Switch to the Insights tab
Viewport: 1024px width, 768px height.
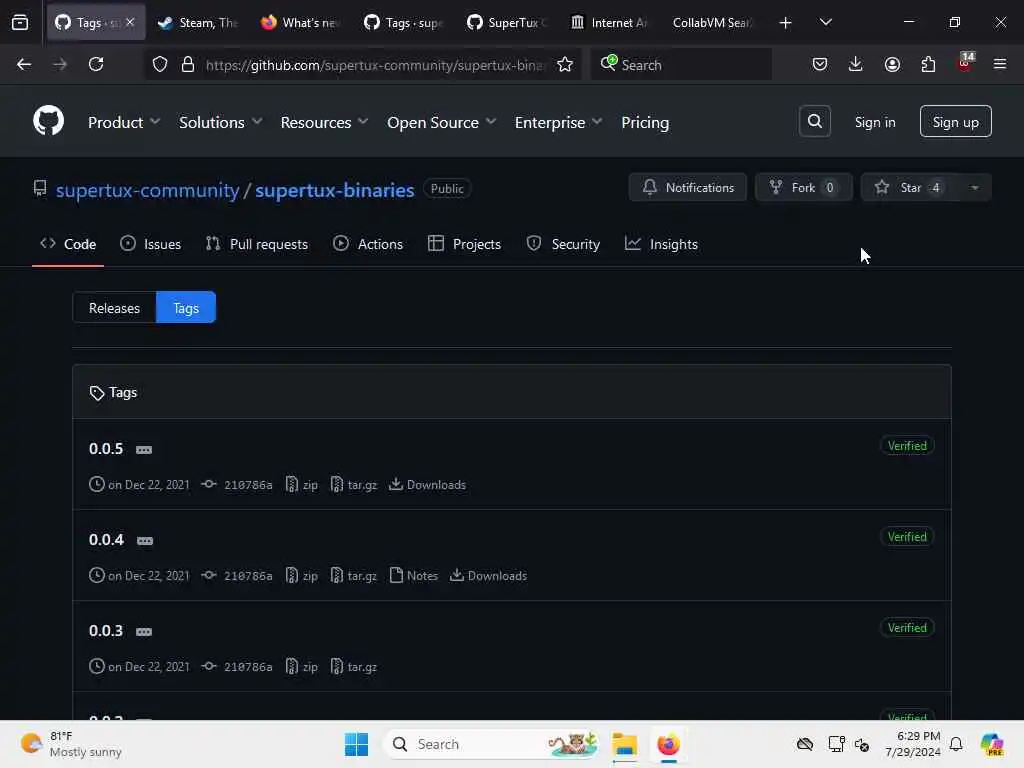tap(661, 244)
